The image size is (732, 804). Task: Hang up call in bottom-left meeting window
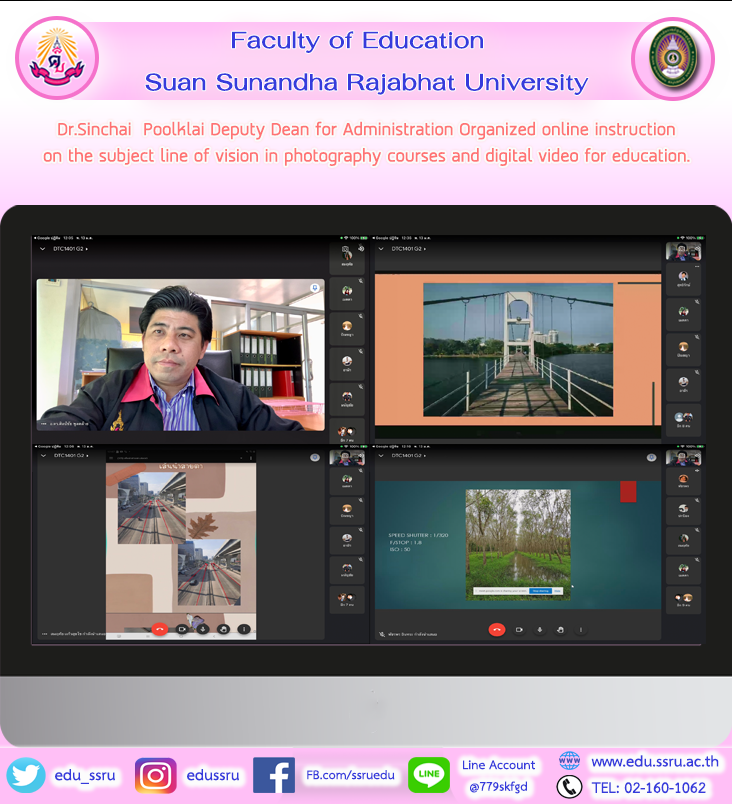159,630
